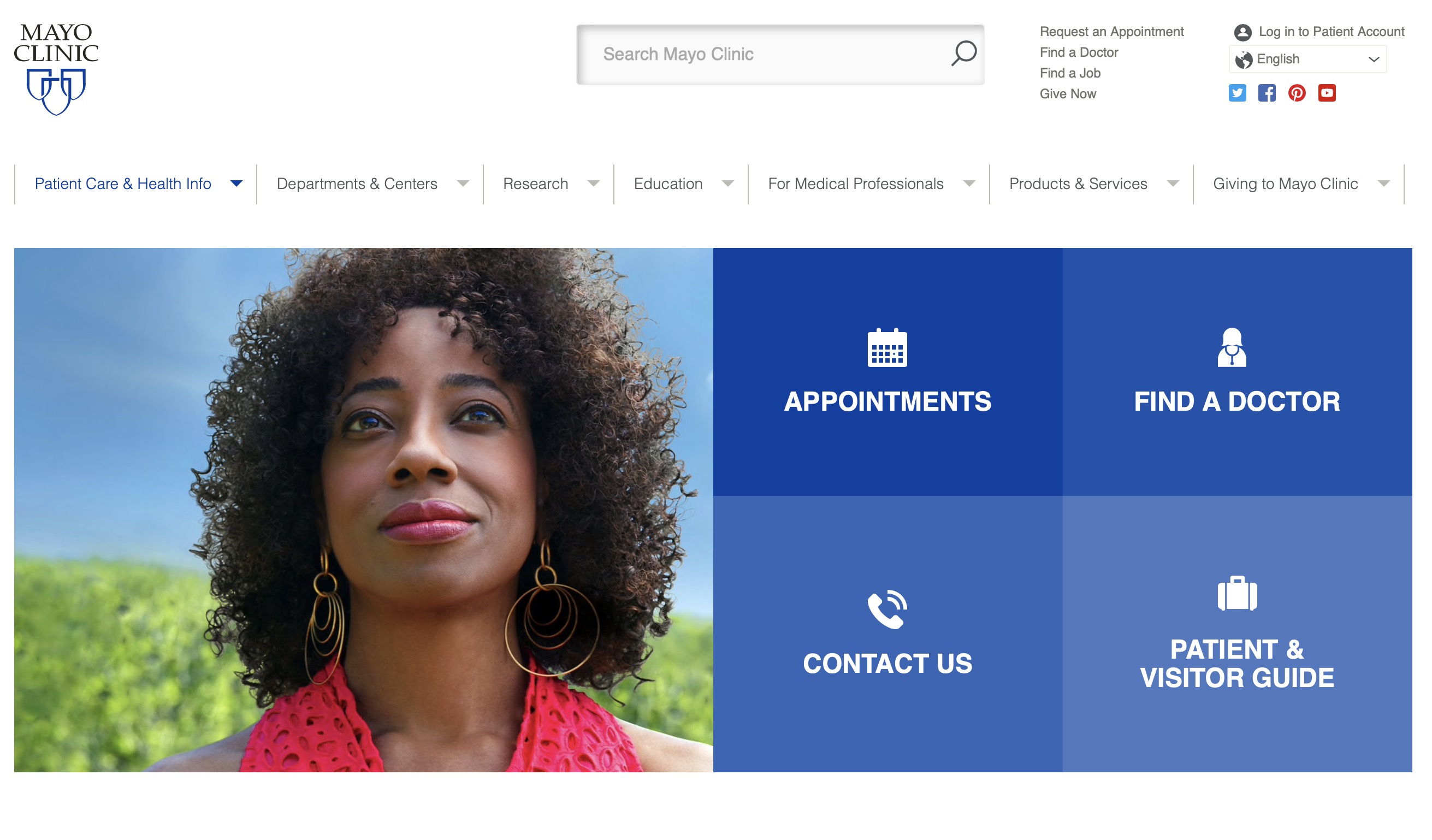Expand the Research menu arrow

coord(593,184)
